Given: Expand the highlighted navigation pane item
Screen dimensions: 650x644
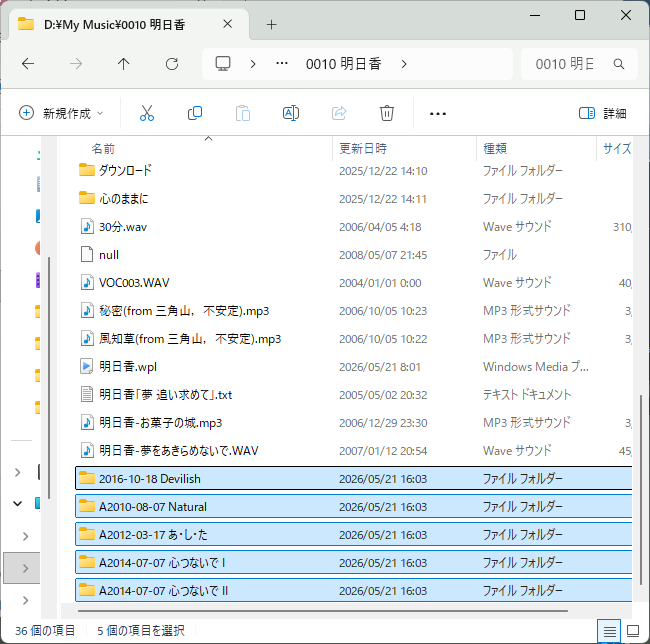Looking at the screenshot, I should (26, 568).
